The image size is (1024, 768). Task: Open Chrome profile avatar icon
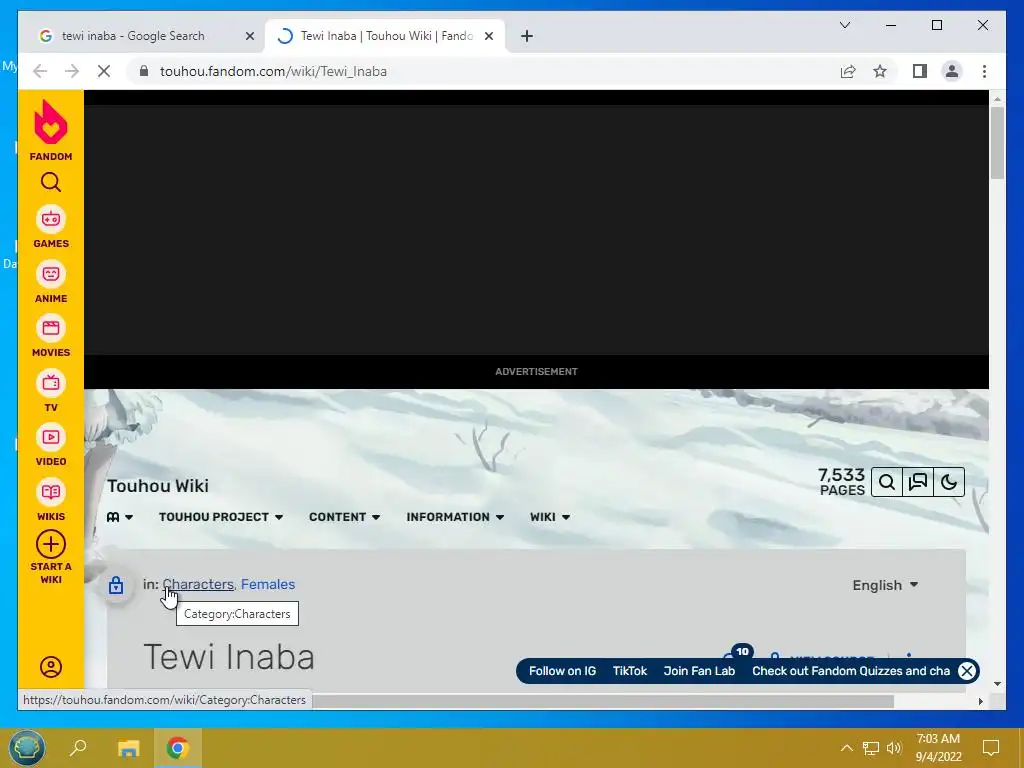point(952,71)
